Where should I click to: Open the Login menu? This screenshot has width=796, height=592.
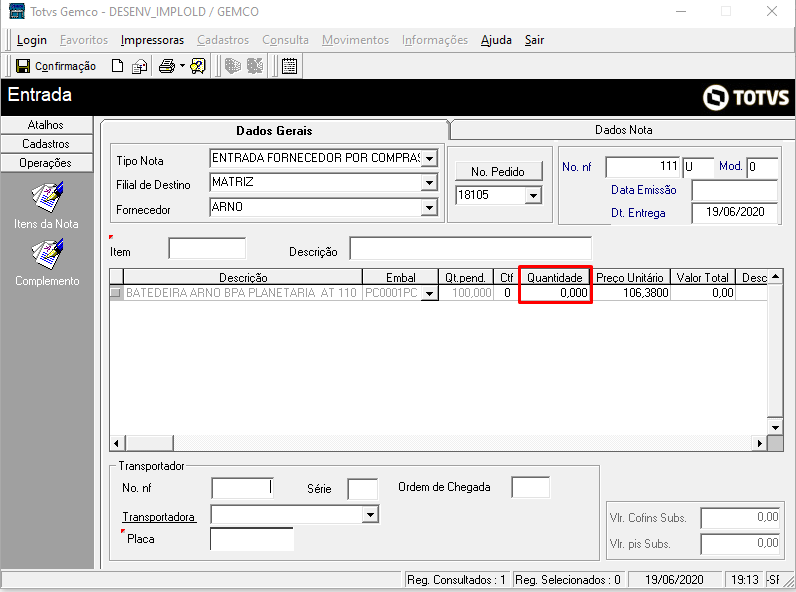tap(31, 40)
